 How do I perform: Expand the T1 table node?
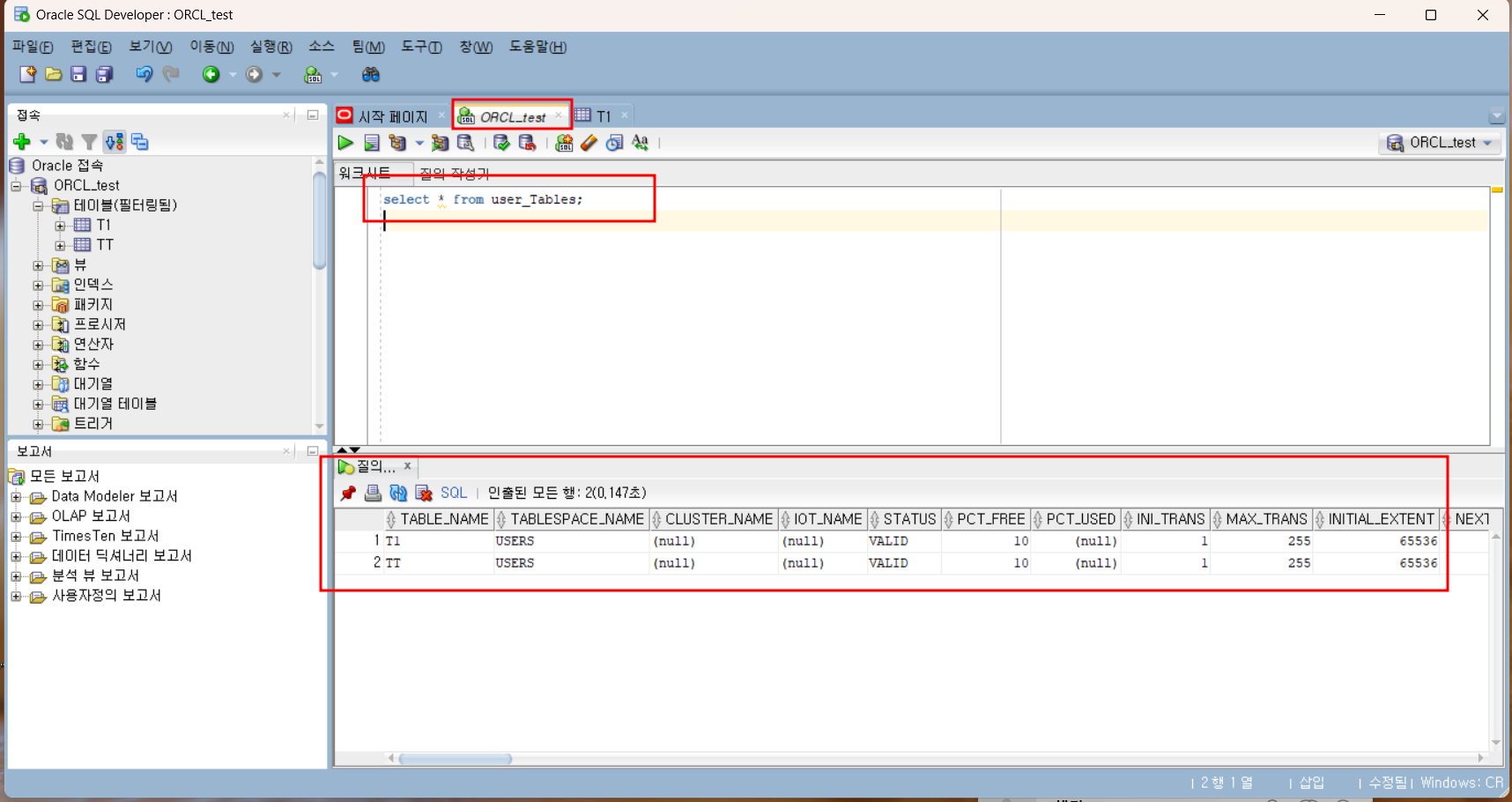tap(60, 226)
